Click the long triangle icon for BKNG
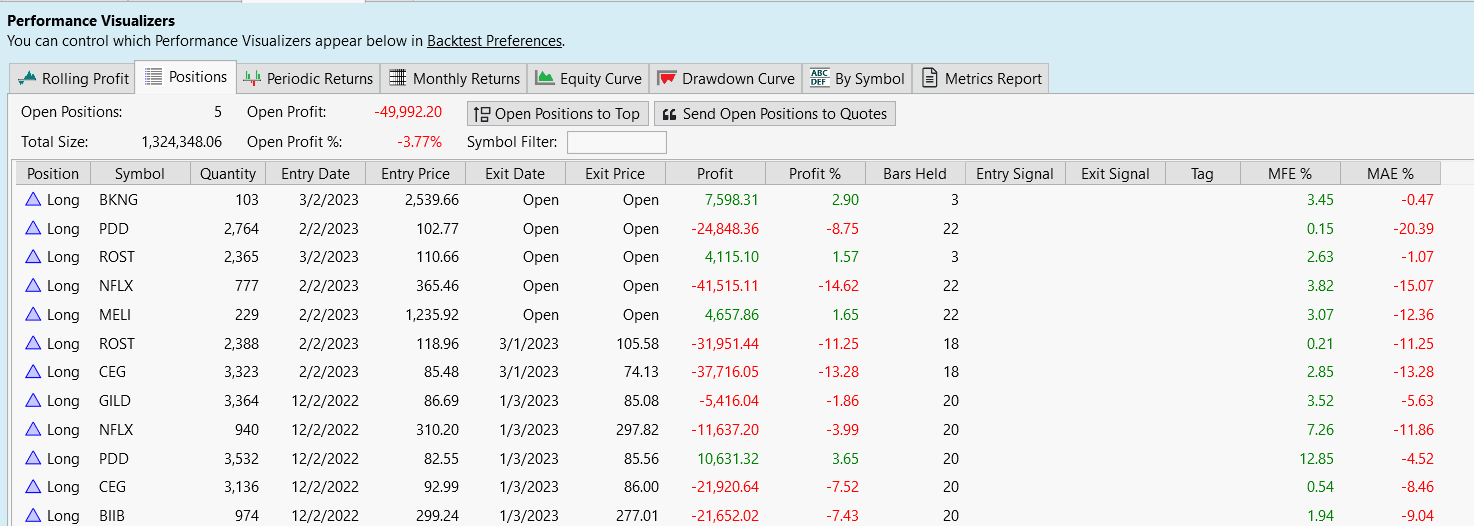This screenshot has height=526, width=1474. 34,200
